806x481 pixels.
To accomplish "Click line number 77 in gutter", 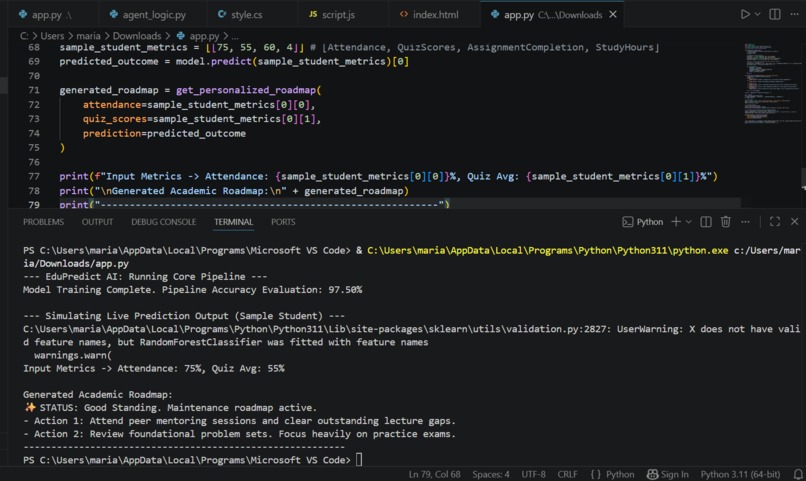I will pyautogui.click(x=34, y=176).
